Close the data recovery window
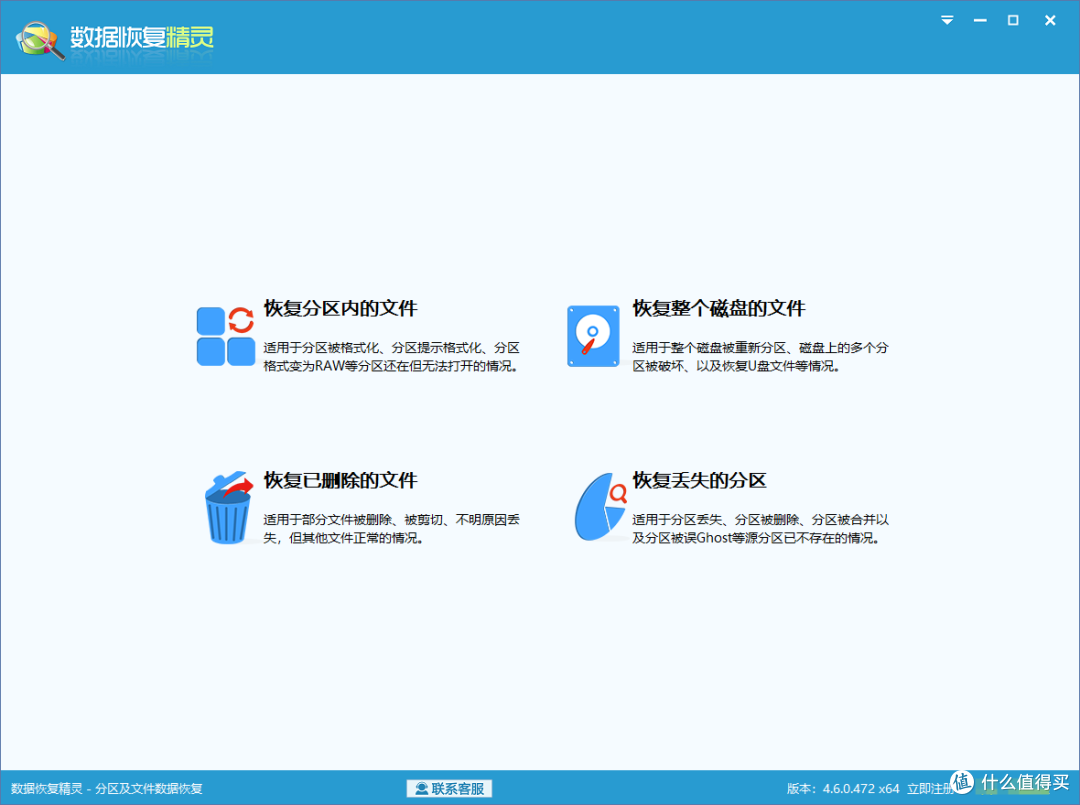 pyautogui.click(x=1050, y=21)
